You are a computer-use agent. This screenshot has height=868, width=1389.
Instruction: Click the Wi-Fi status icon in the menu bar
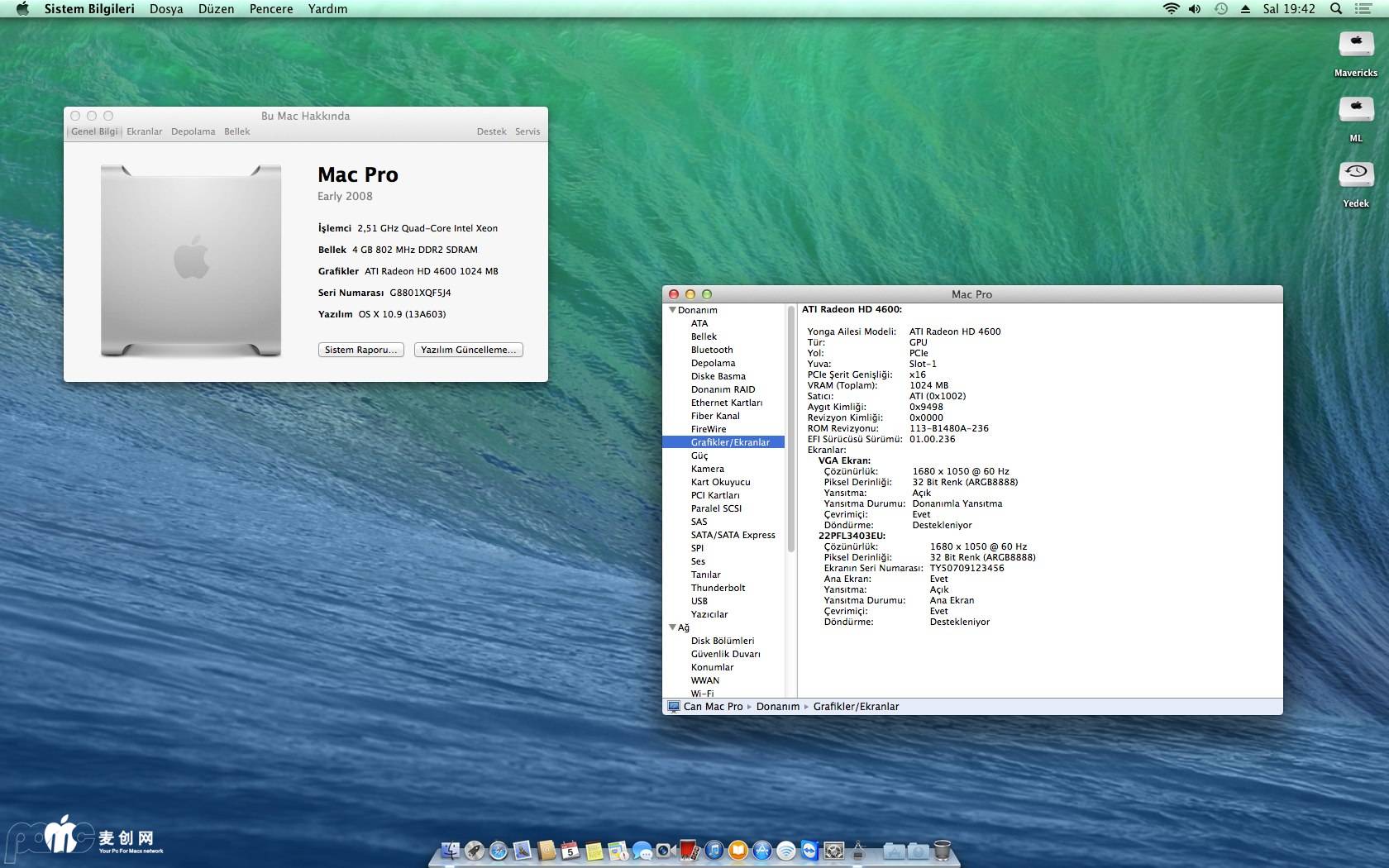coord(1171,9)
